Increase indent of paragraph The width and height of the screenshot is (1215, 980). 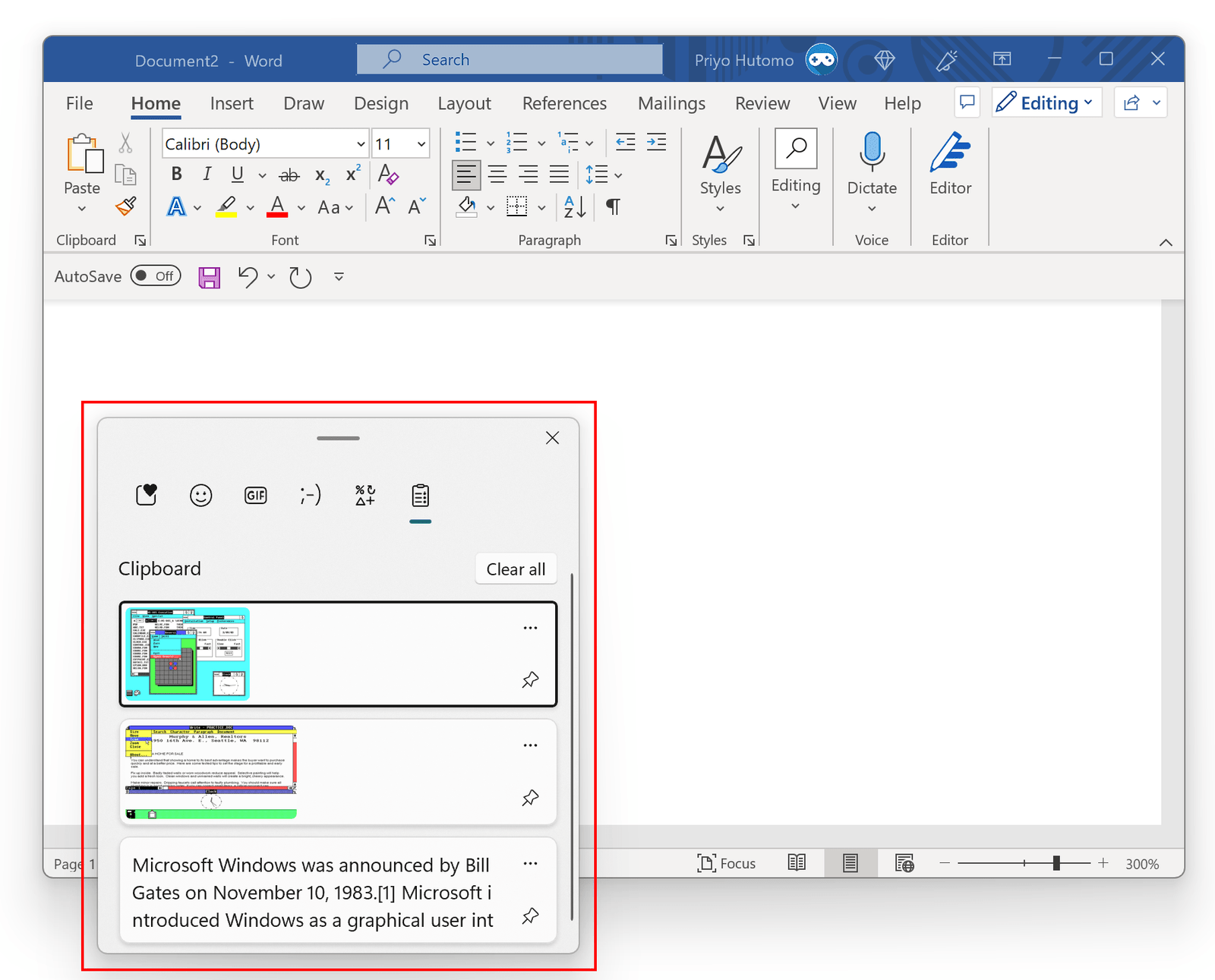[656, 142]
